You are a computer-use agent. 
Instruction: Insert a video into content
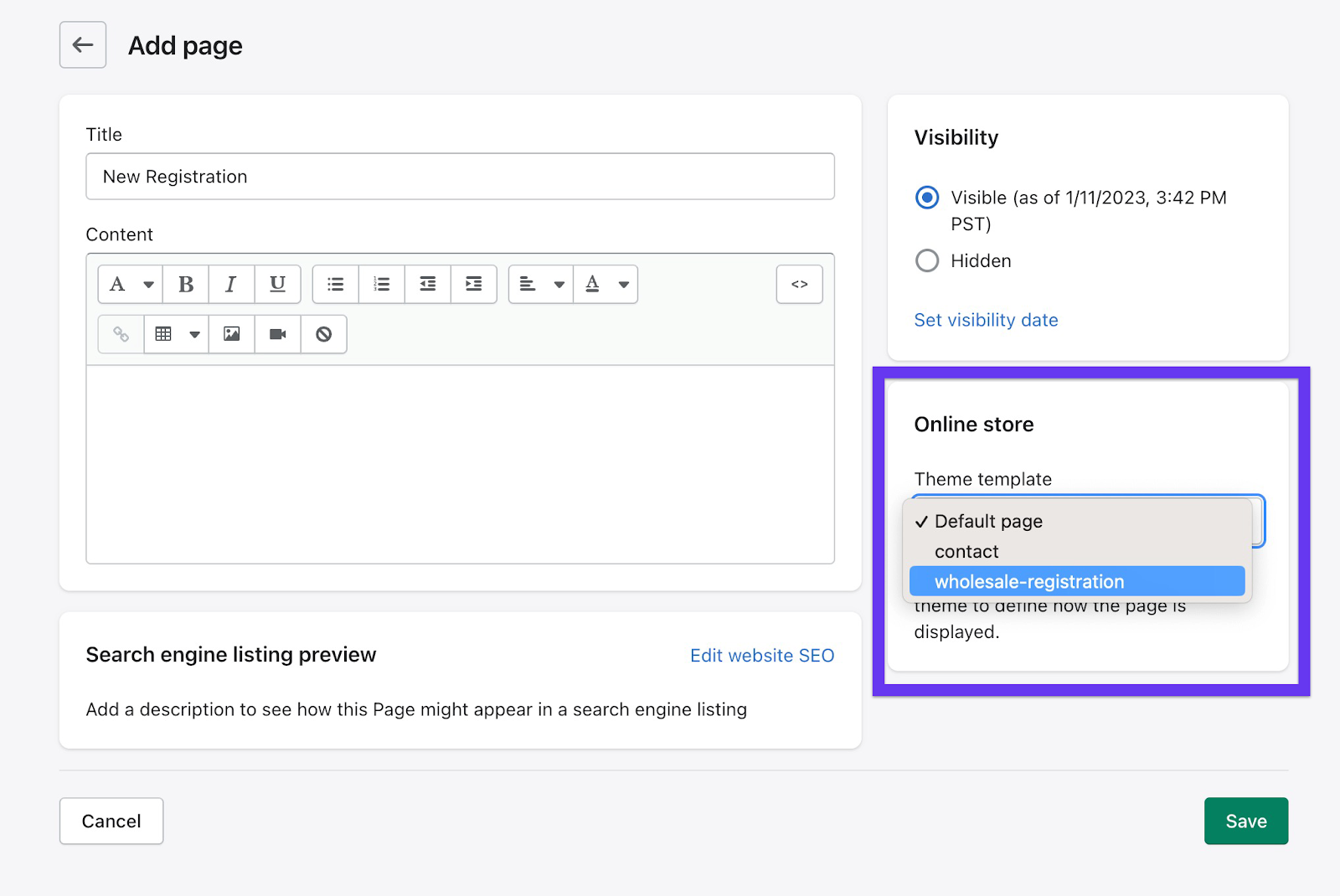278,334
